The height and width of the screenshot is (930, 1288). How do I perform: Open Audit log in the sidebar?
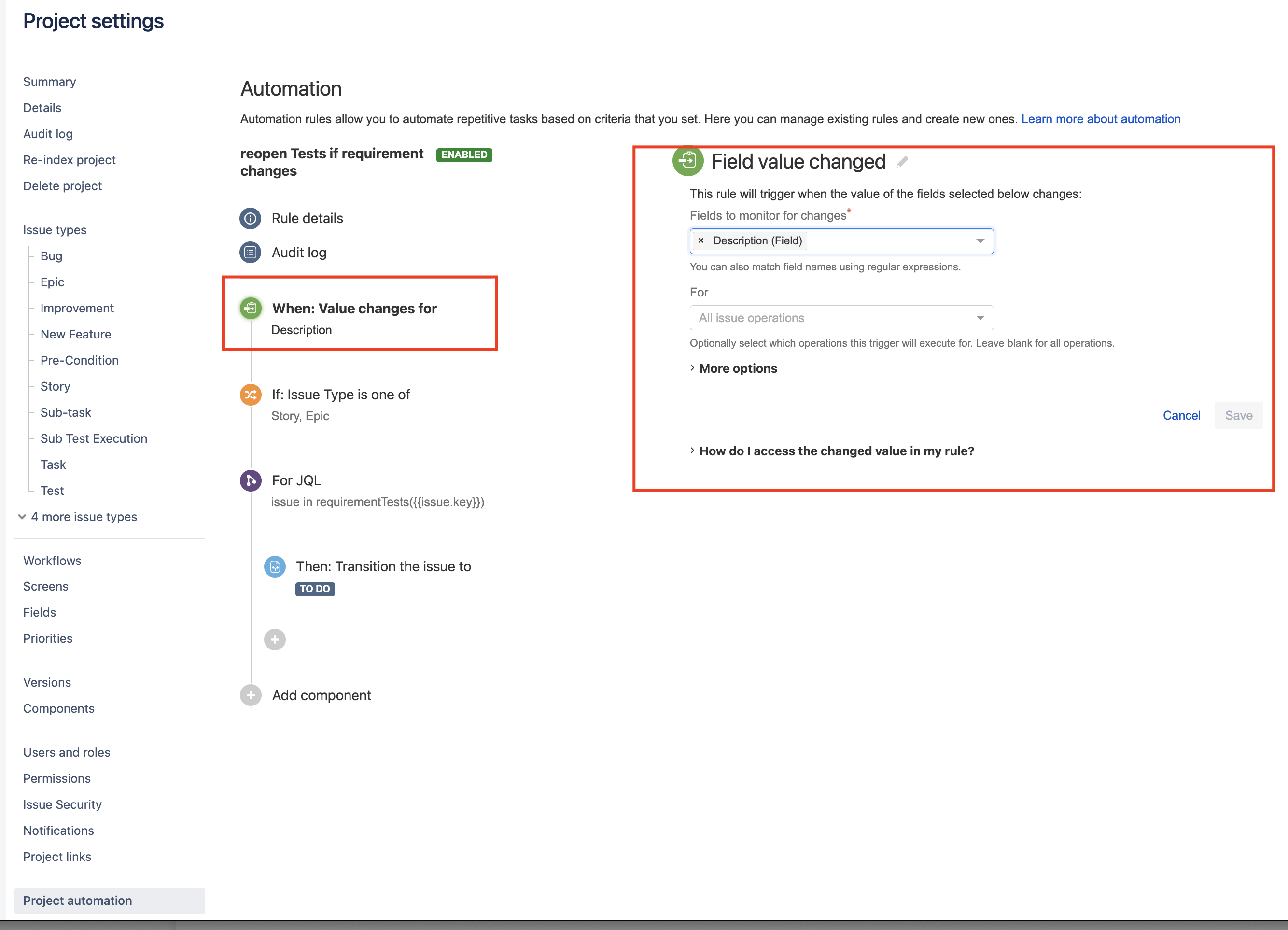(x=48, y=134)
